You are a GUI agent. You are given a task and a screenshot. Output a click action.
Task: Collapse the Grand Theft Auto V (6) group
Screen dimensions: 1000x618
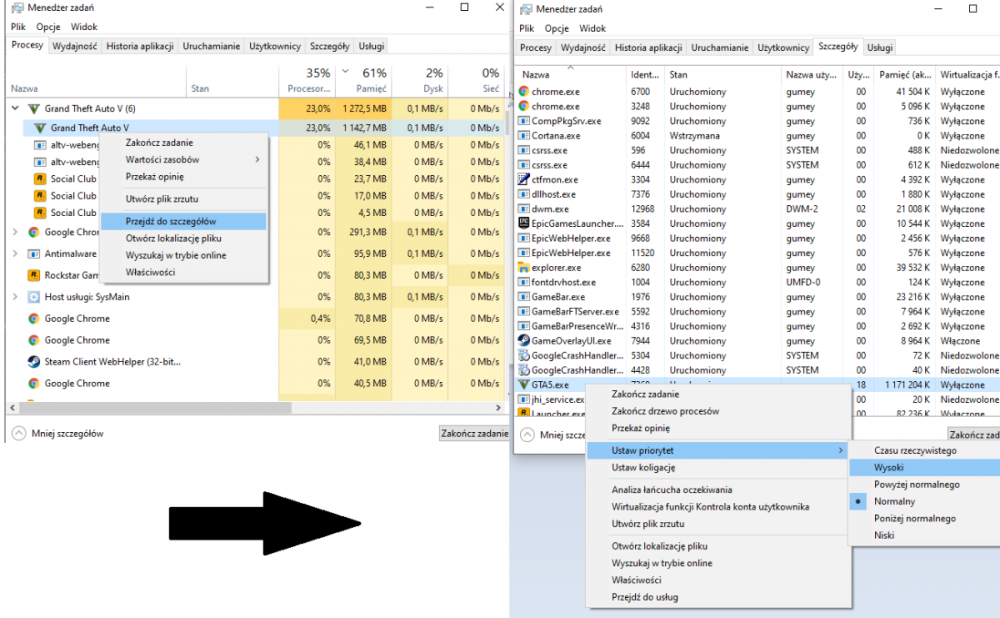pyautogui.click(x=15, y=108)
